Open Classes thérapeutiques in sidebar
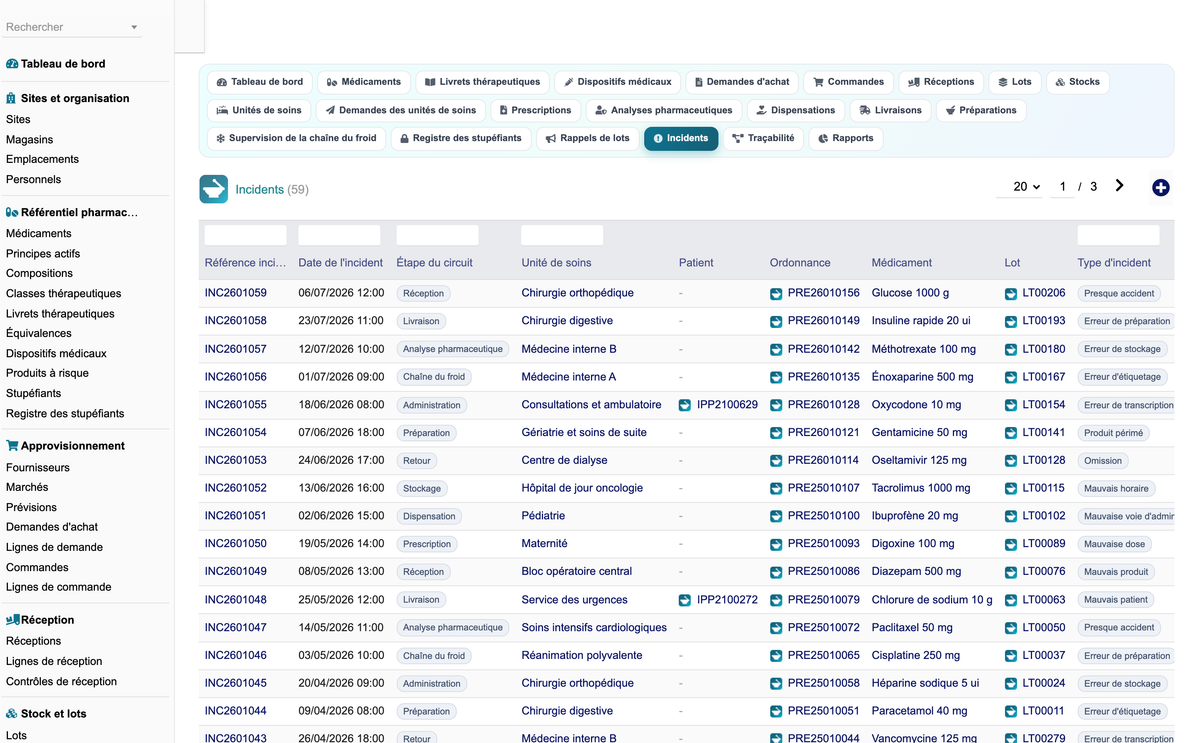Image resolution: width=1200 pixels, height=743 pixels. tap(64, 293)
